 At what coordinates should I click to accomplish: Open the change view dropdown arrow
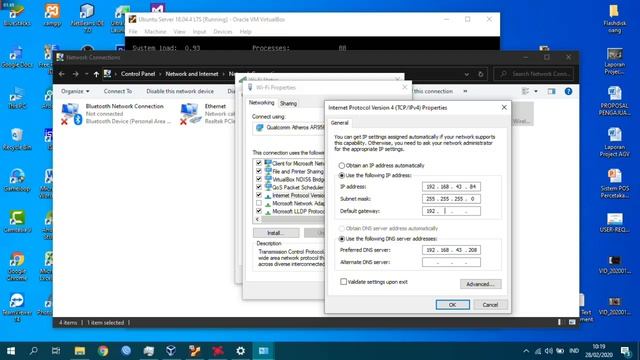point(536,91)
